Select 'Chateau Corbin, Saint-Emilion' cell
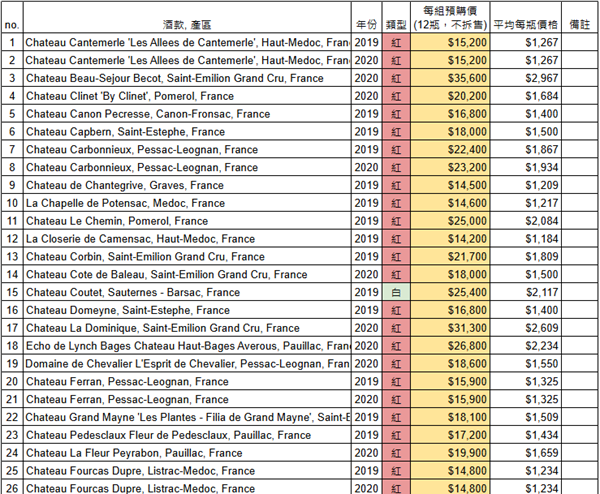The height and width of the screenshot is (494, 600). point(187,257)
